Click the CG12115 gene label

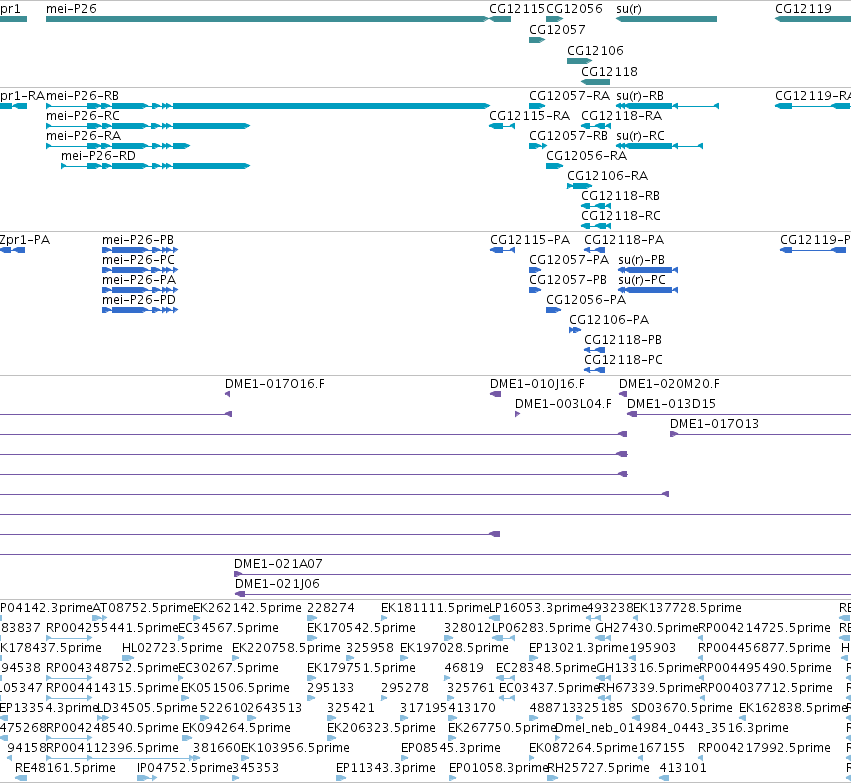pyautogui.click(x=517, y=8)
